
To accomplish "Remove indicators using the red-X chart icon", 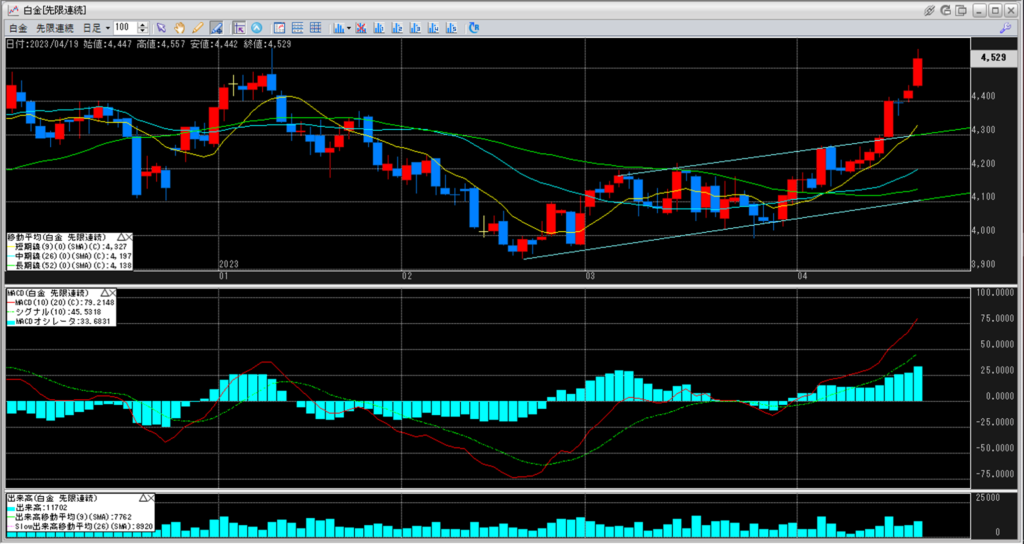I will pyautogui.click(x=360, y=28).
